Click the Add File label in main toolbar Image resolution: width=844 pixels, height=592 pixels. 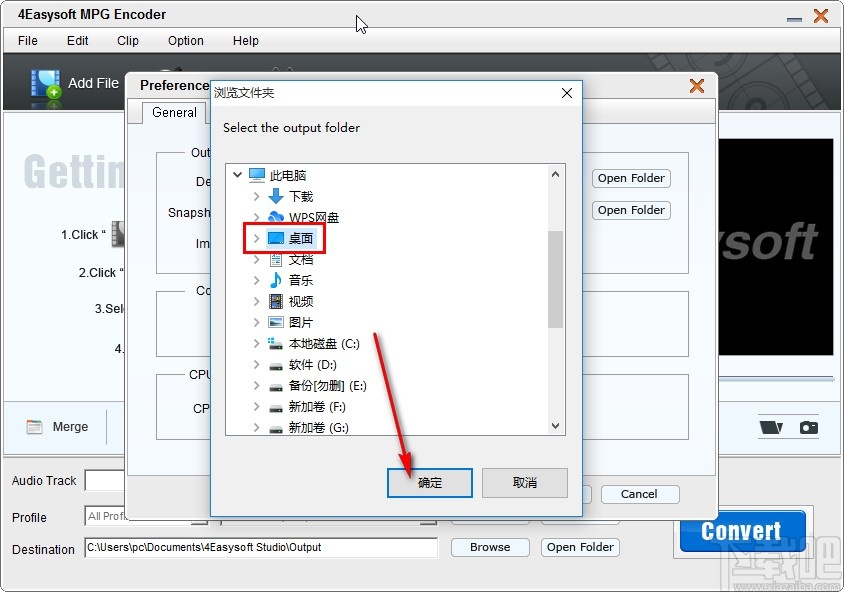tap(93, 83)
